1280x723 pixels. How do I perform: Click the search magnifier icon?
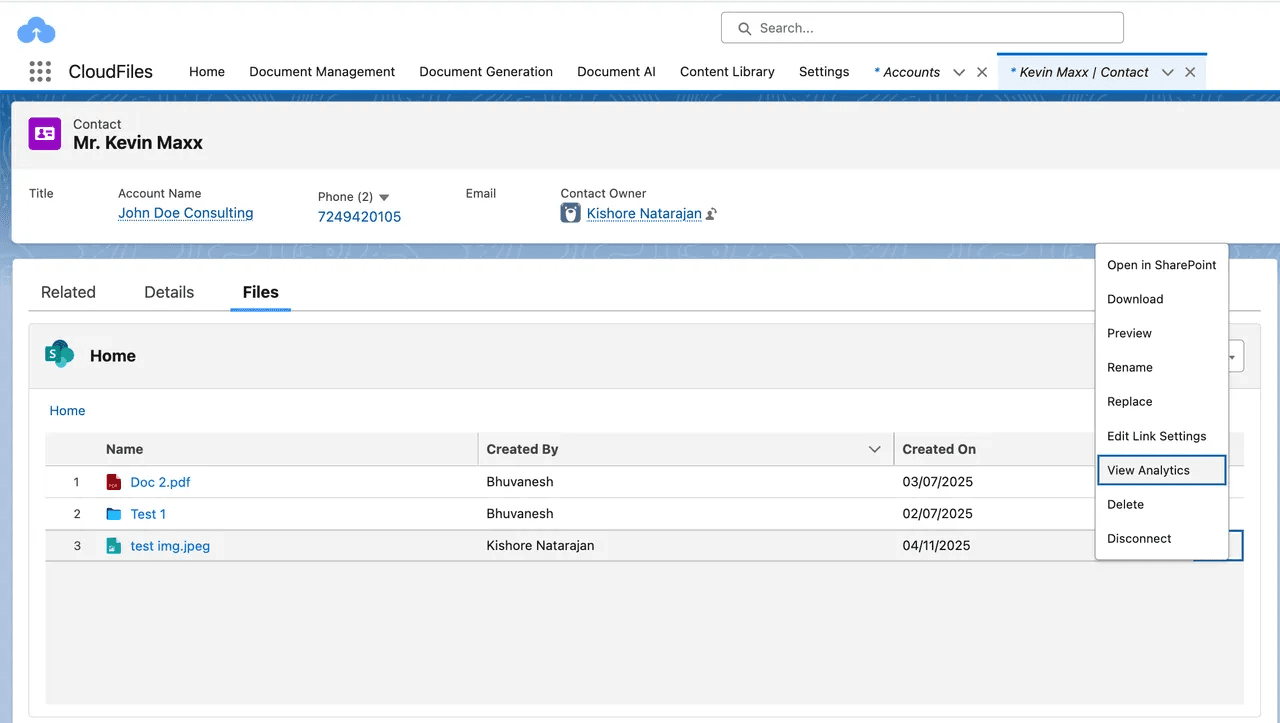pos(744,27)
